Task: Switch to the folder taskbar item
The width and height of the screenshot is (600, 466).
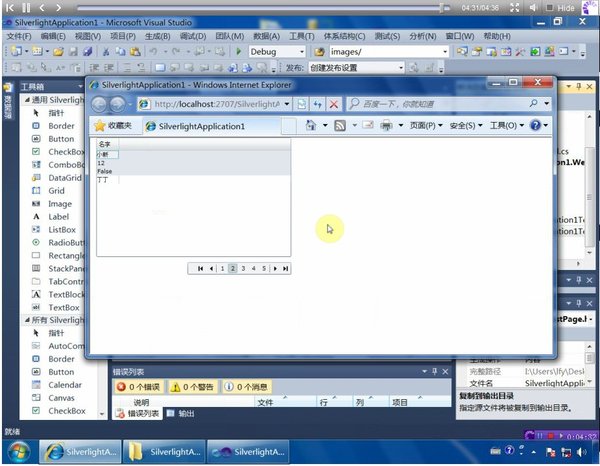Action: [x=165, y=452]
